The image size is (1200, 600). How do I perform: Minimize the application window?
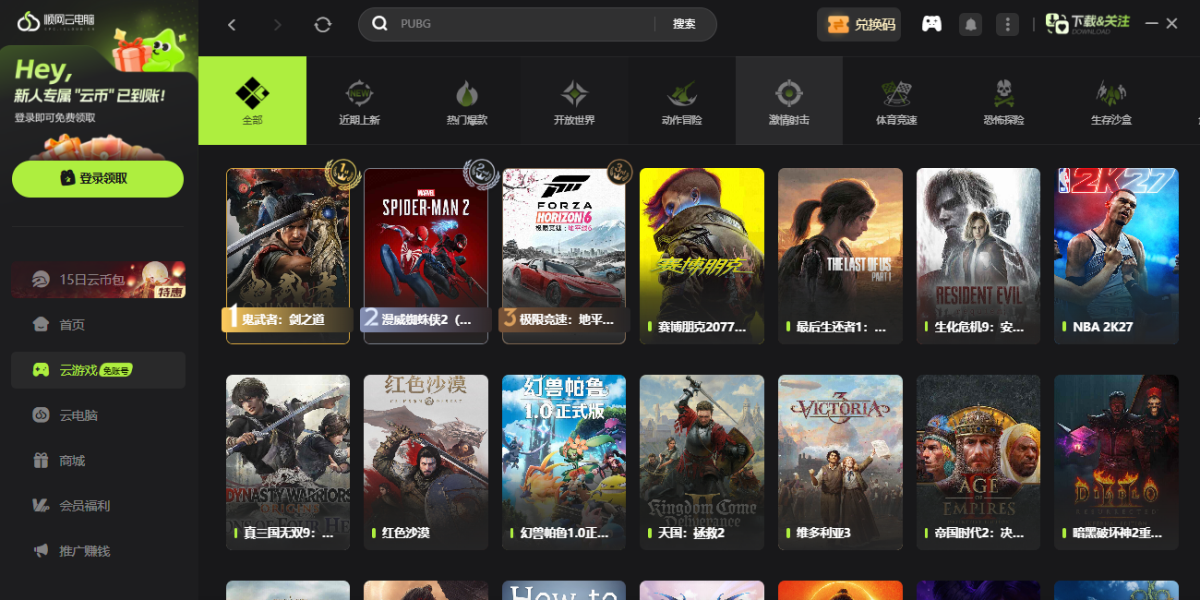coord(1151,23)
